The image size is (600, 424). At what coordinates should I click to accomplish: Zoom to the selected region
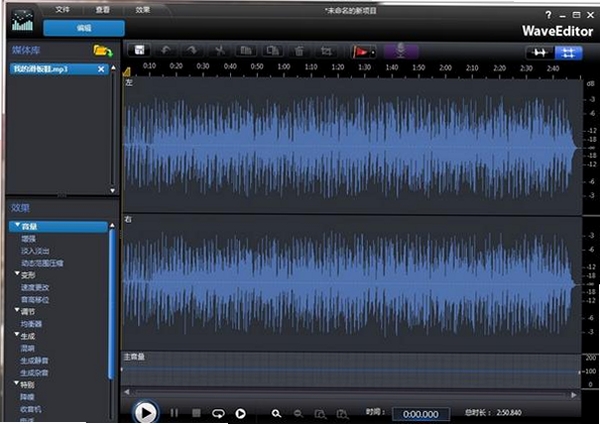[342, 414]
